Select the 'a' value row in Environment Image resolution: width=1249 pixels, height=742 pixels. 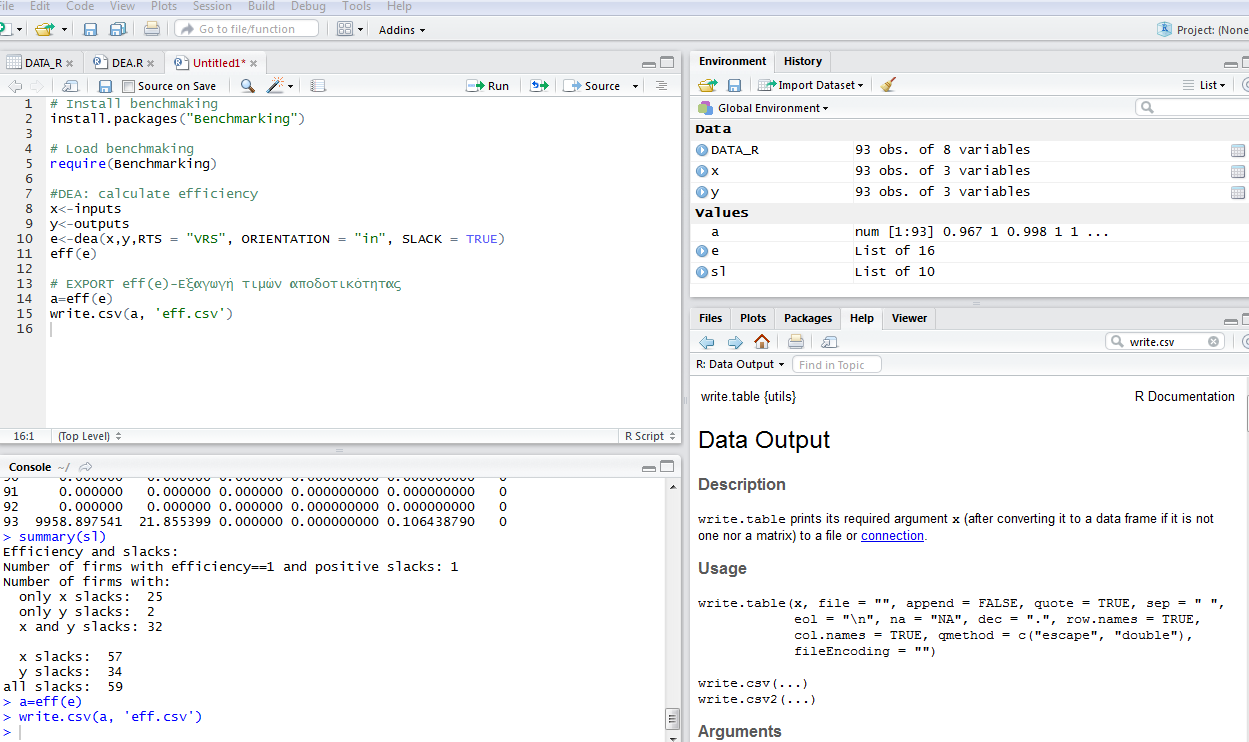tap(970, 232)
